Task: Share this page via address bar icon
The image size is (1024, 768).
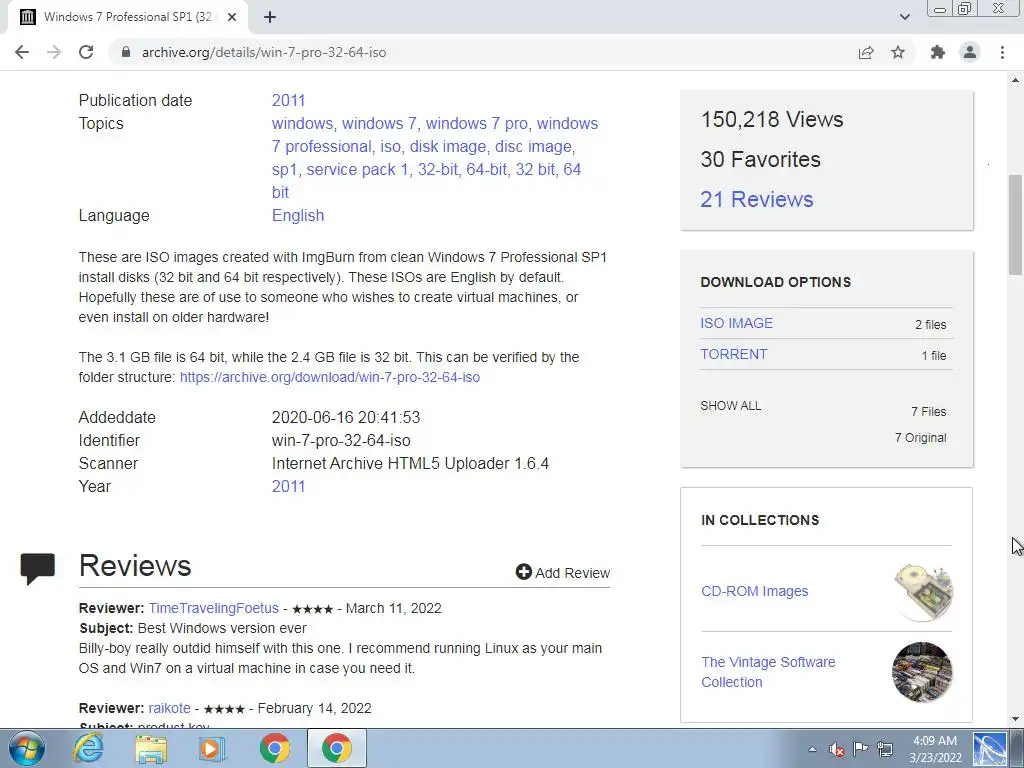Action: pos(866,52)
